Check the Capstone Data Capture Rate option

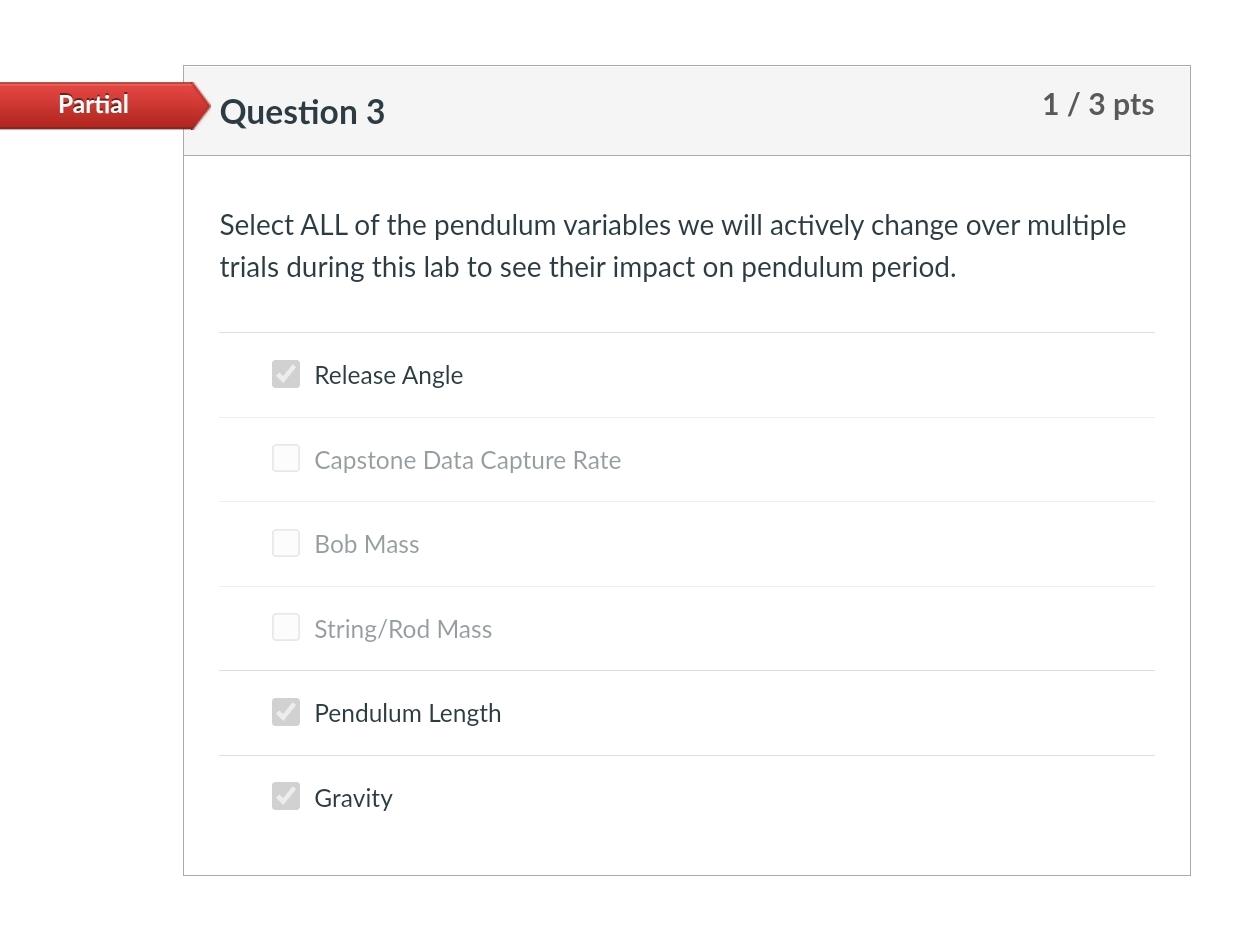pyautogui.click(x=285, y=459)
